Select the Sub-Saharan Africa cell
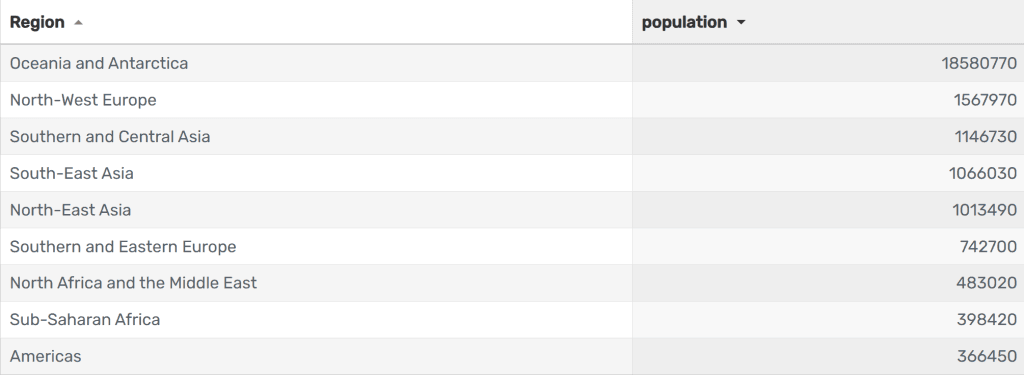 point(316,319)
